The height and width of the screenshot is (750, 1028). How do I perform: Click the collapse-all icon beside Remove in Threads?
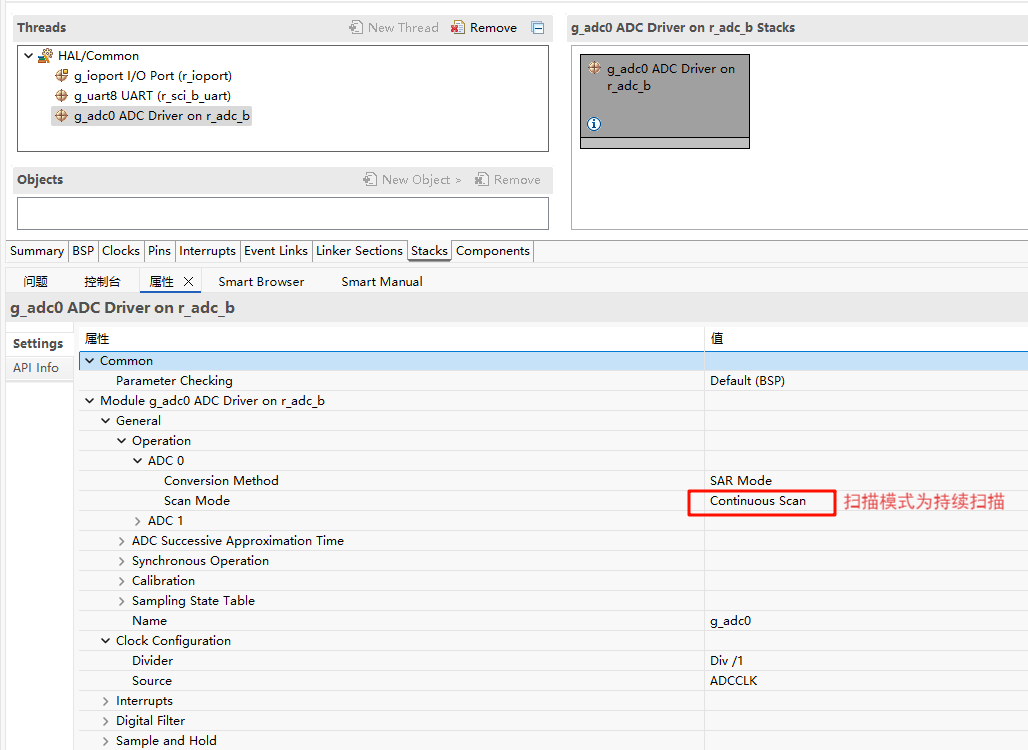(538, 28)
